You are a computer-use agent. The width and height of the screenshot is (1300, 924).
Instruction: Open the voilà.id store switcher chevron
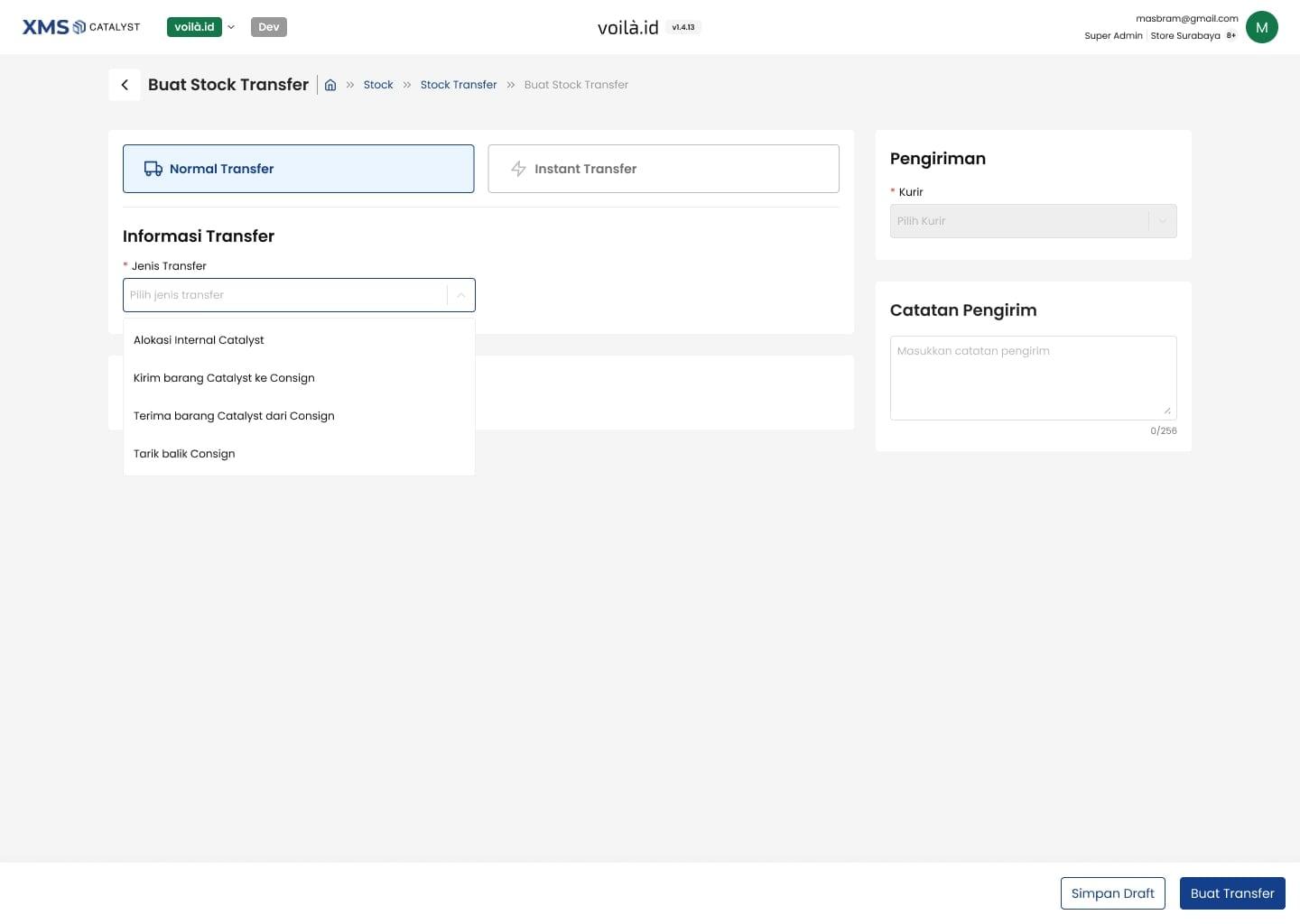231,27
